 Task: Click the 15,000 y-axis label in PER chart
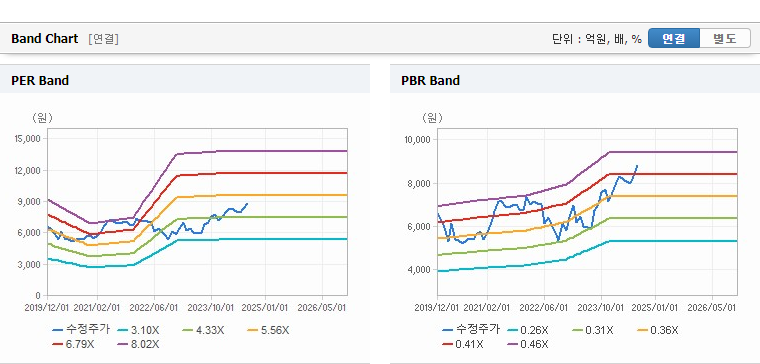[28, 139]
